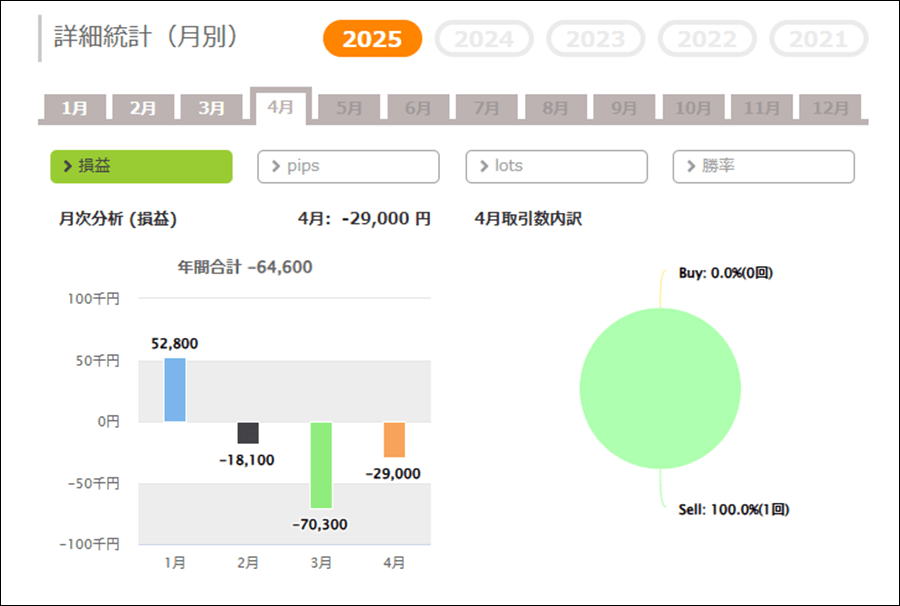900x606 pixels.
Task: Click the 2月 x-axis label
Action: pyautogui.click(x=248, y=563)
